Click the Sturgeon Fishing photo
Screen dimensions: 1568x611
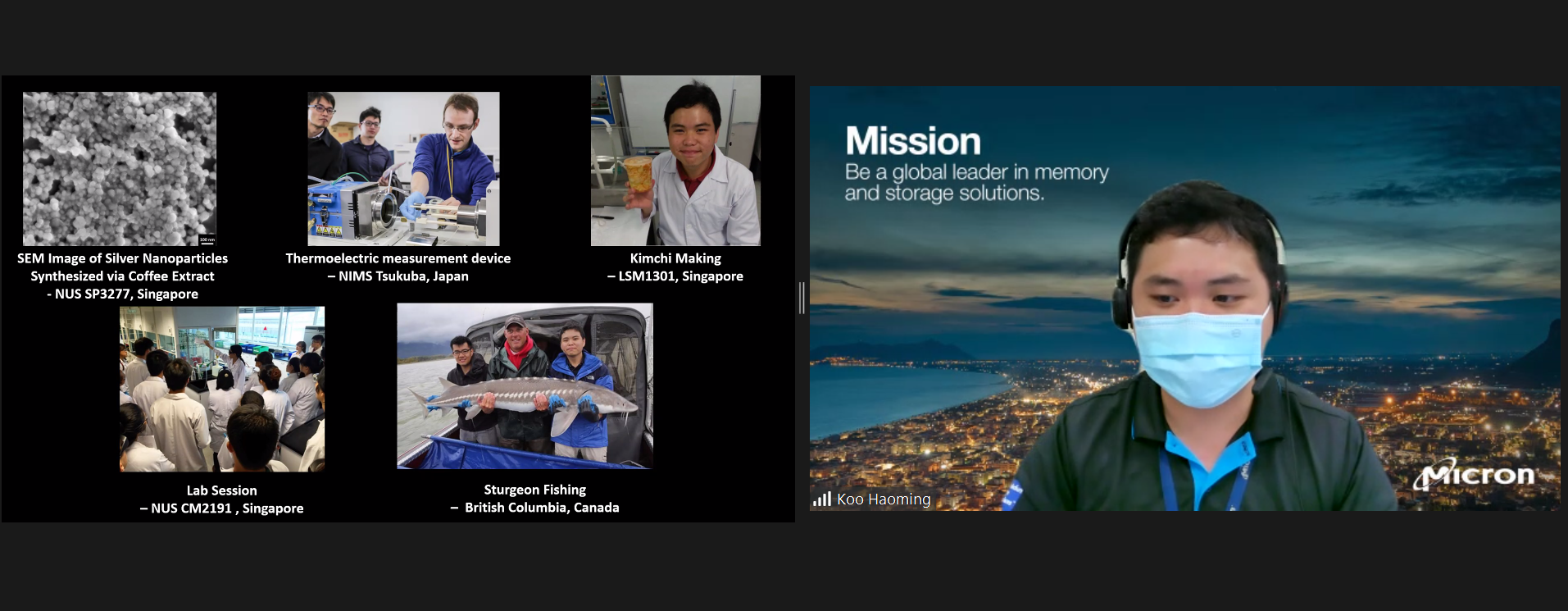(525, 385)
